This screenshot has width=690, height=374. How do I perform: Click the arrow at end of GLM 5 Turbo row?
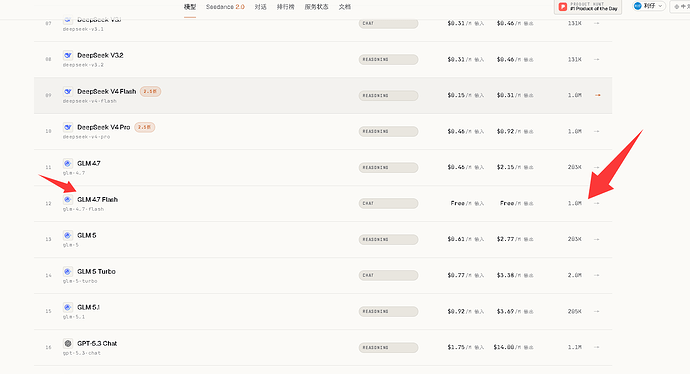click(x=597, y=275)
